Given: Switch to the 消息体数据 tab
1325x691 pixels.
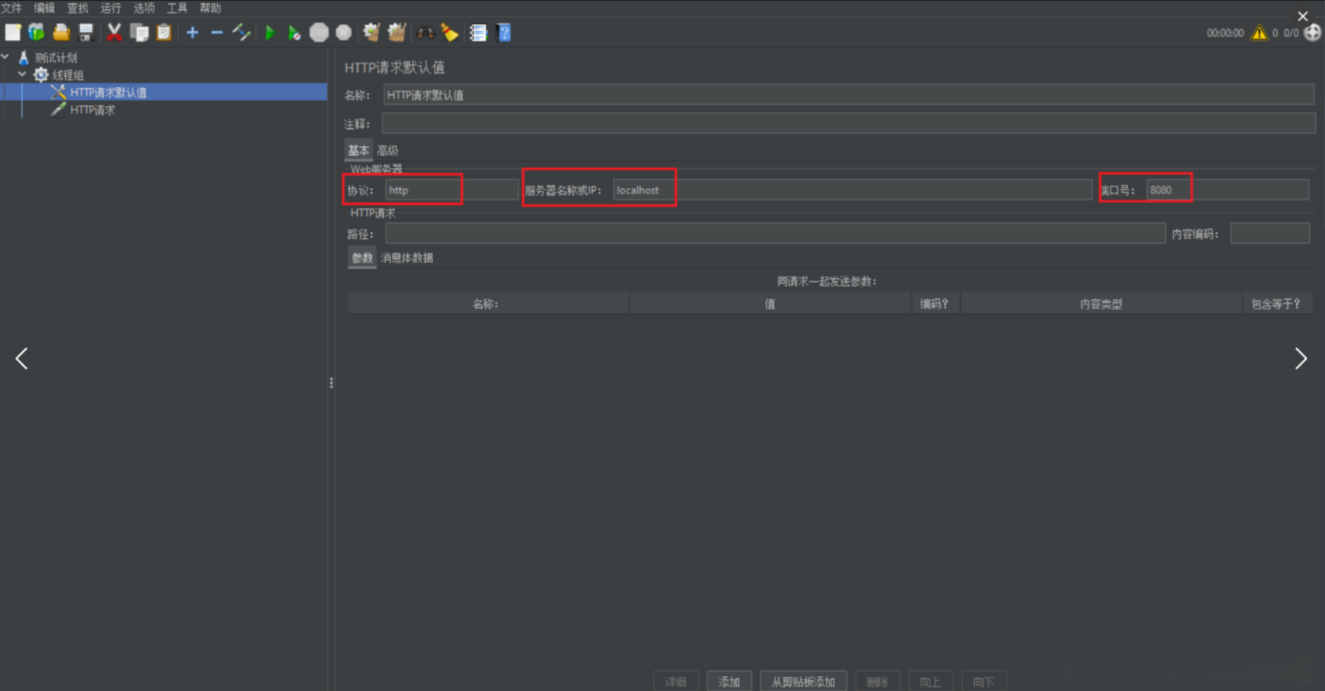Looking at the screenshot, I should tap(407, 258).
